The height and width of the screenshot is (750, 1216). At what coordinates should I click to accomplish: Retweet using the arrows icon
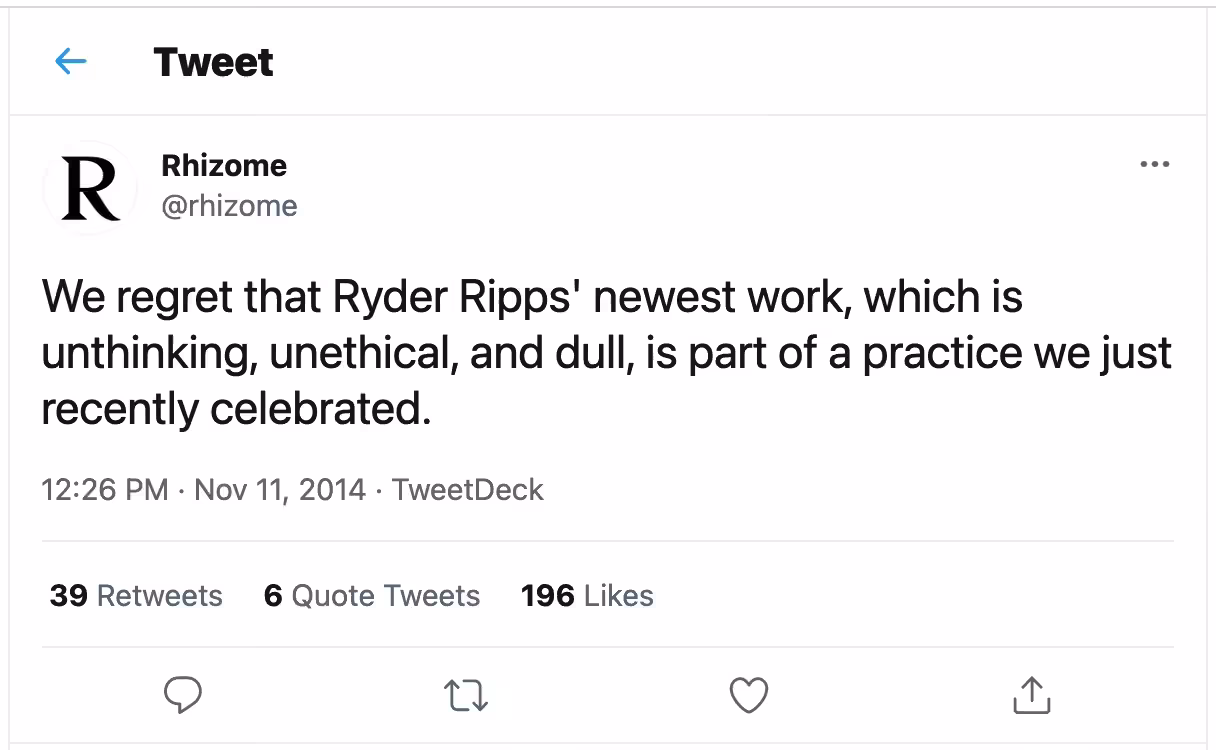tap(466, 695)
